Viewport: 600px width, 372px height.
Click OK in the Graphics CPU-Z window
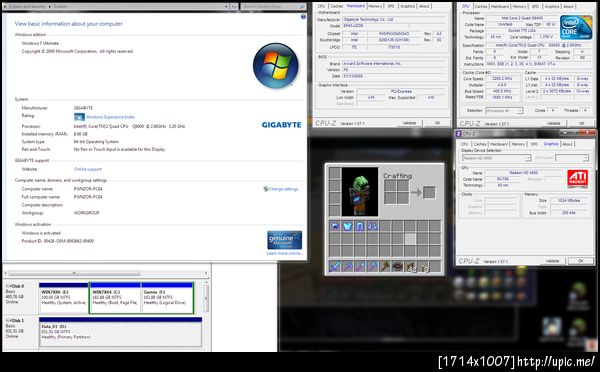[580, 261]
